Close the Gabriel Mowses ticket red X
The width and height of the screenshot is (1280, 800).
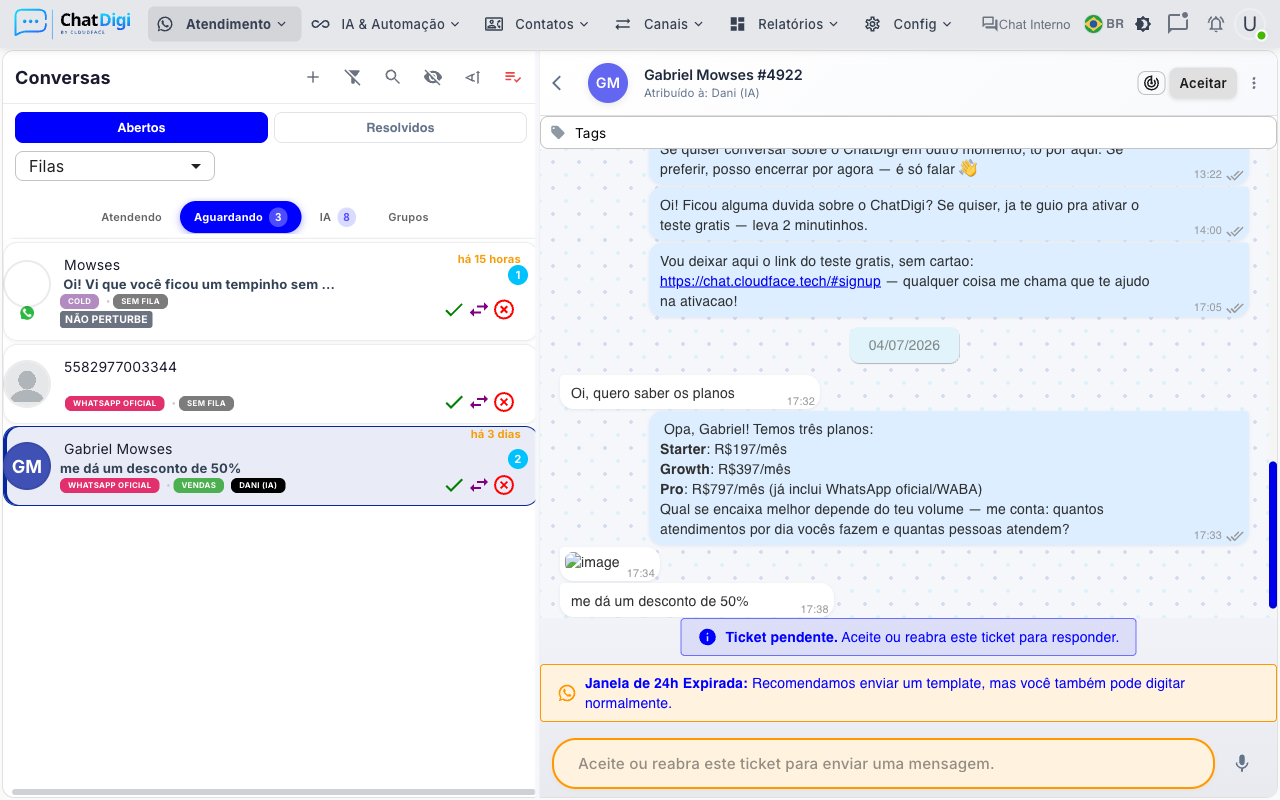point(504,485)
